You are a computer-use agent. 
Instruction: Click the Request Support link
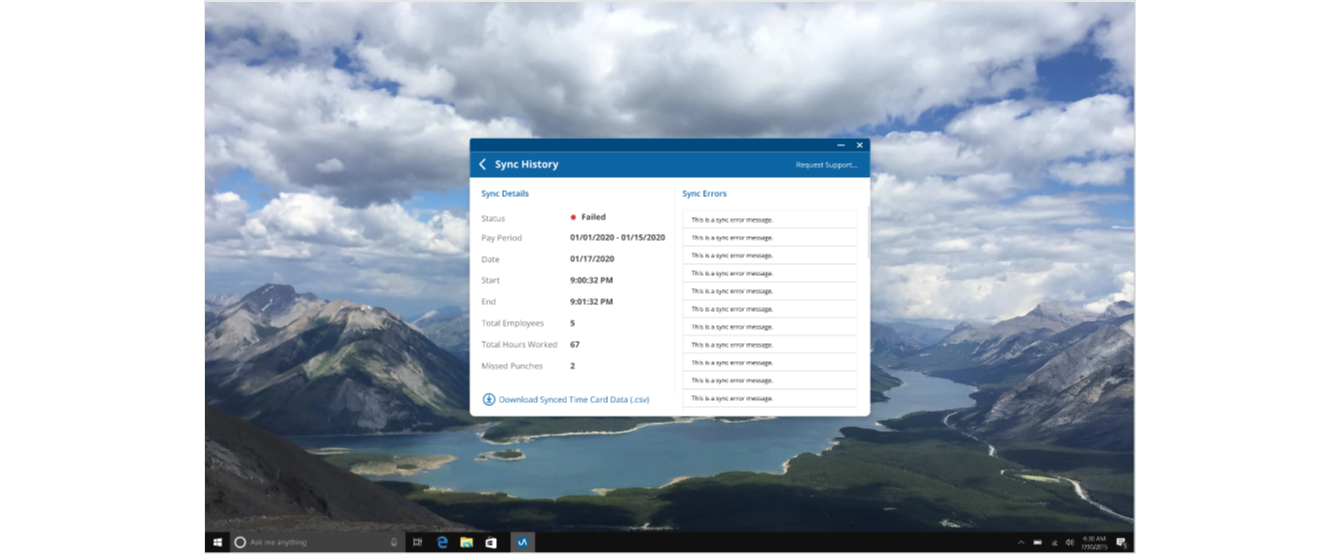pos(826,165)
